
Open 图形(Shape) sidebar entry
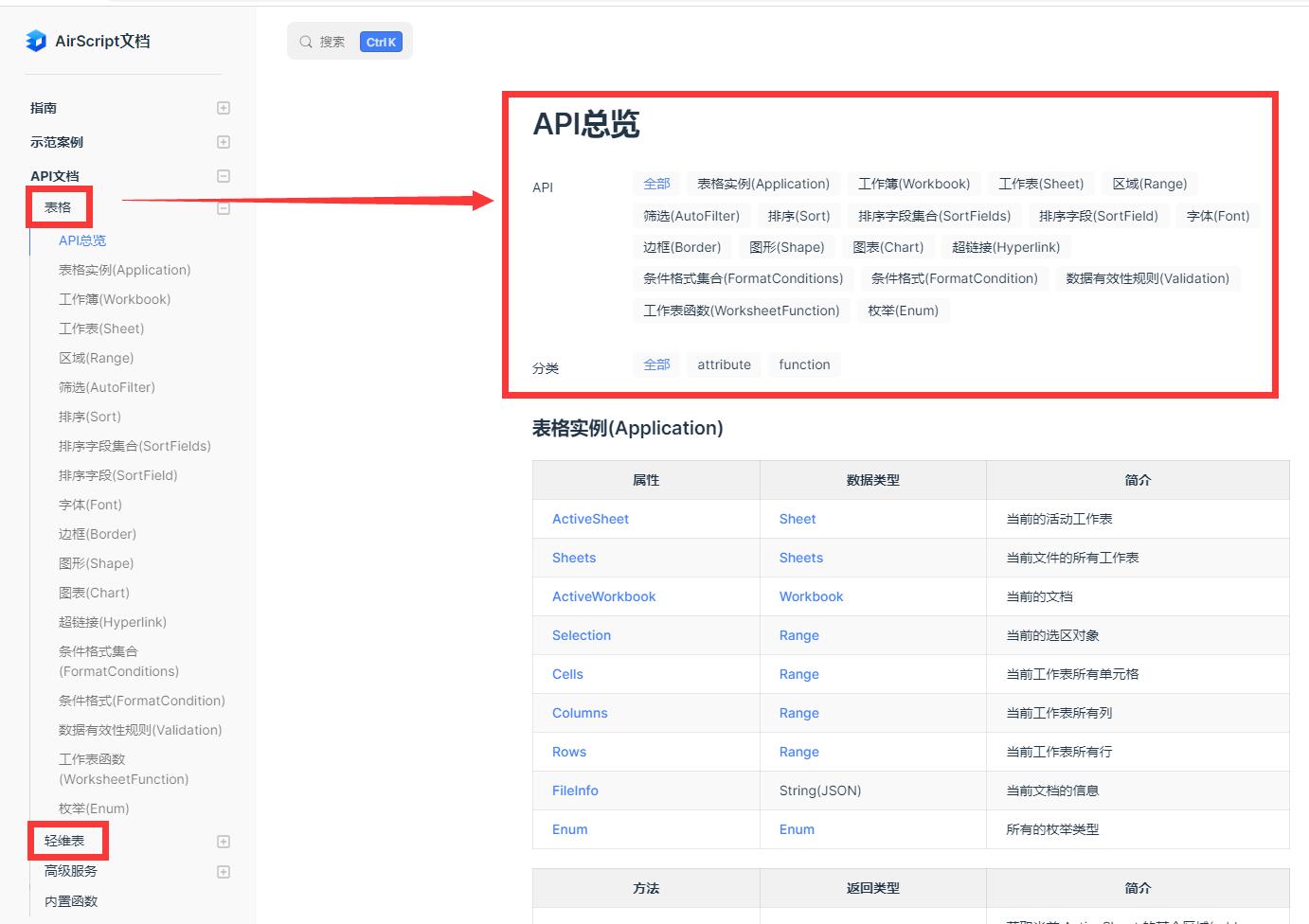(96, 563)
